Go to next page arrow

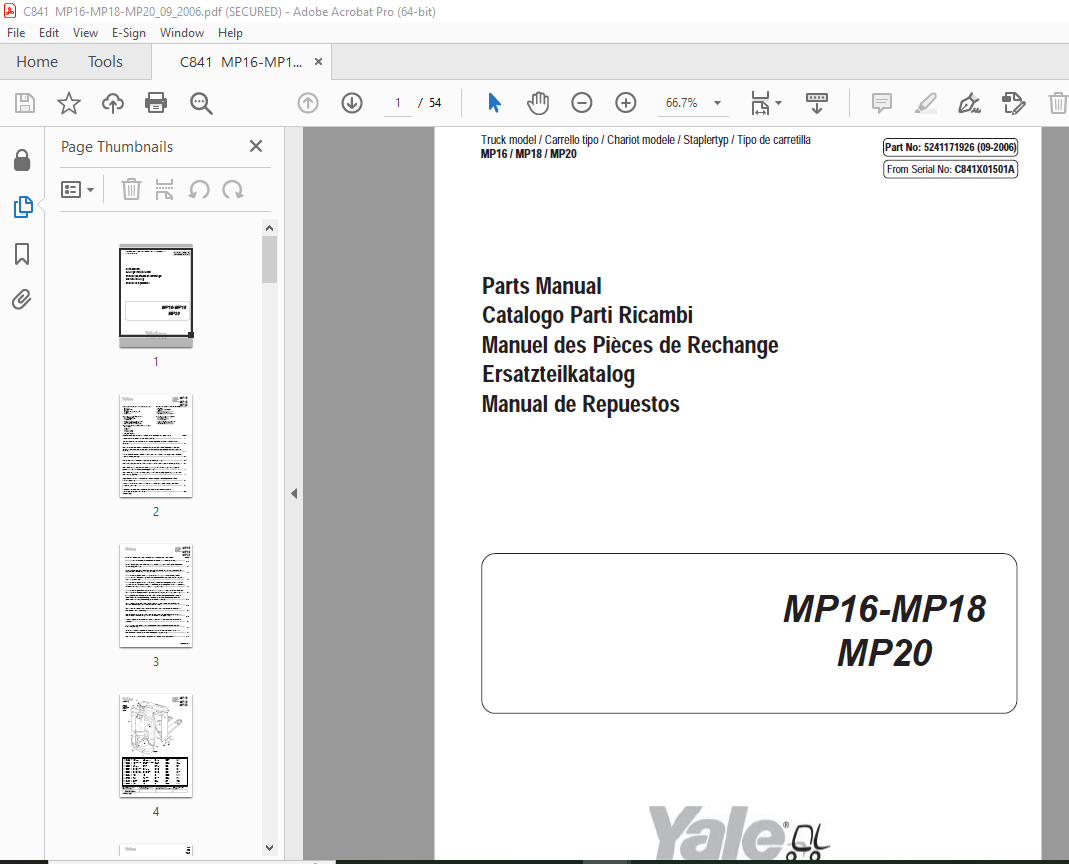point(352,103)
